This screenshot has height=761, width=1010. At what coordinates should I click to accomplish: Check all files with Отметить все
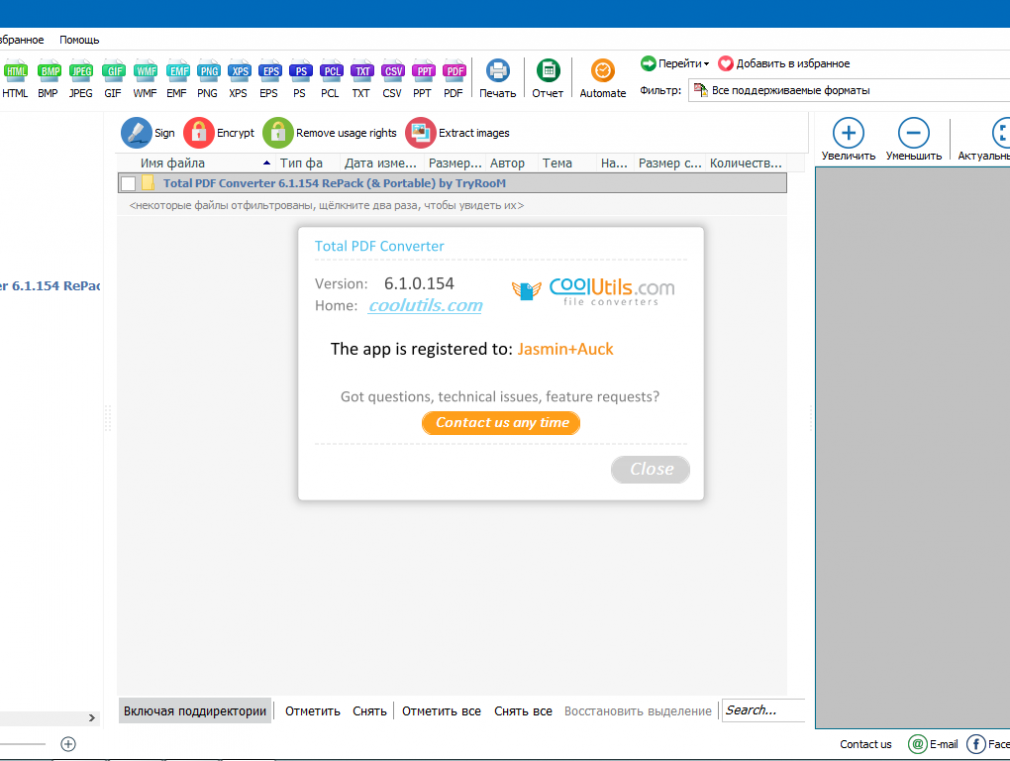(441, 711)
